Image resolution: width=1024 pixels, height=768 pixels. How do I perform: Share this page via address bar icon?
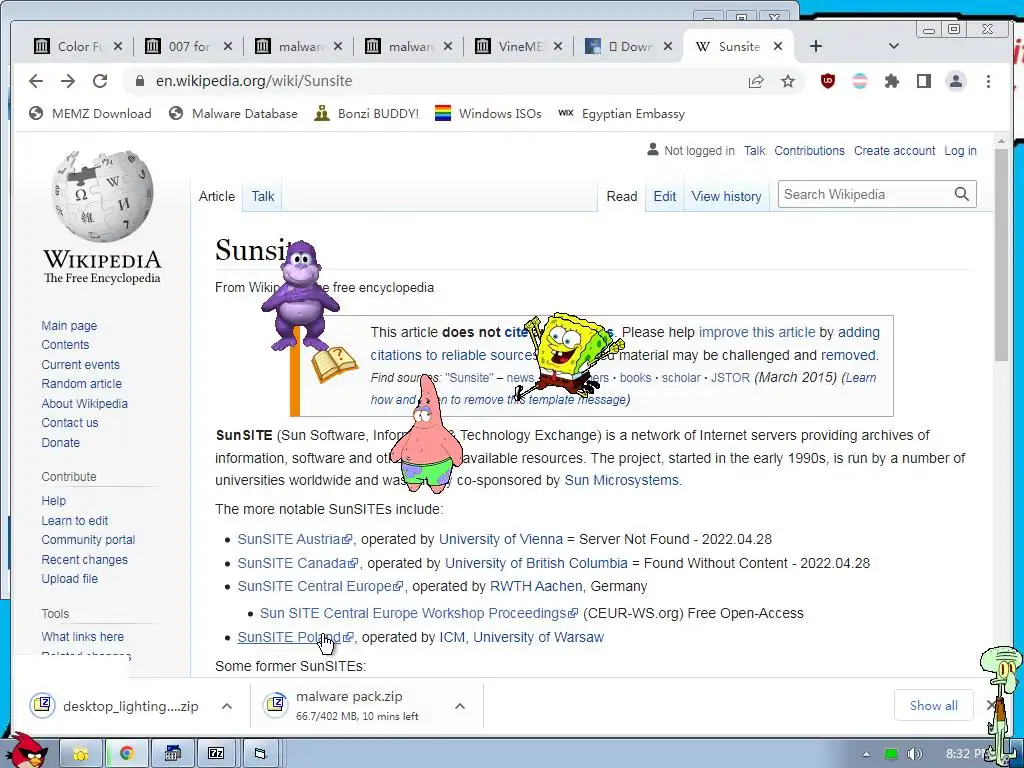[756, 81]
